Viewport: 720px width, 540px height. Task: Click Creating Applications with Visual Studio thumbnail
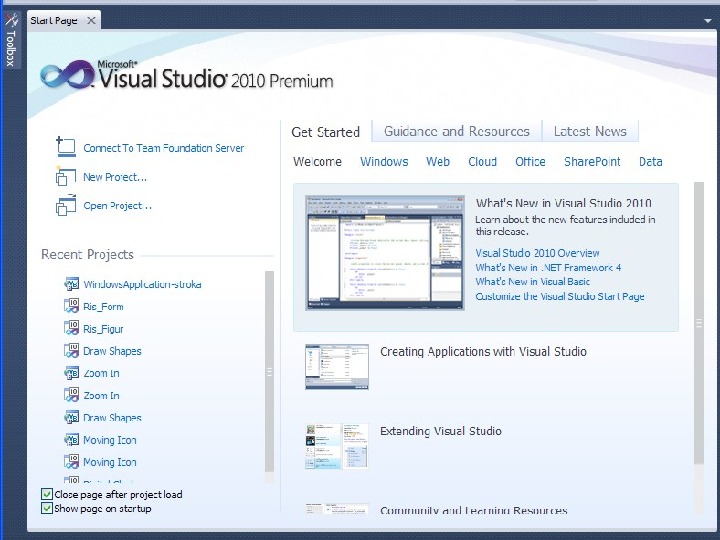(337, 367)
